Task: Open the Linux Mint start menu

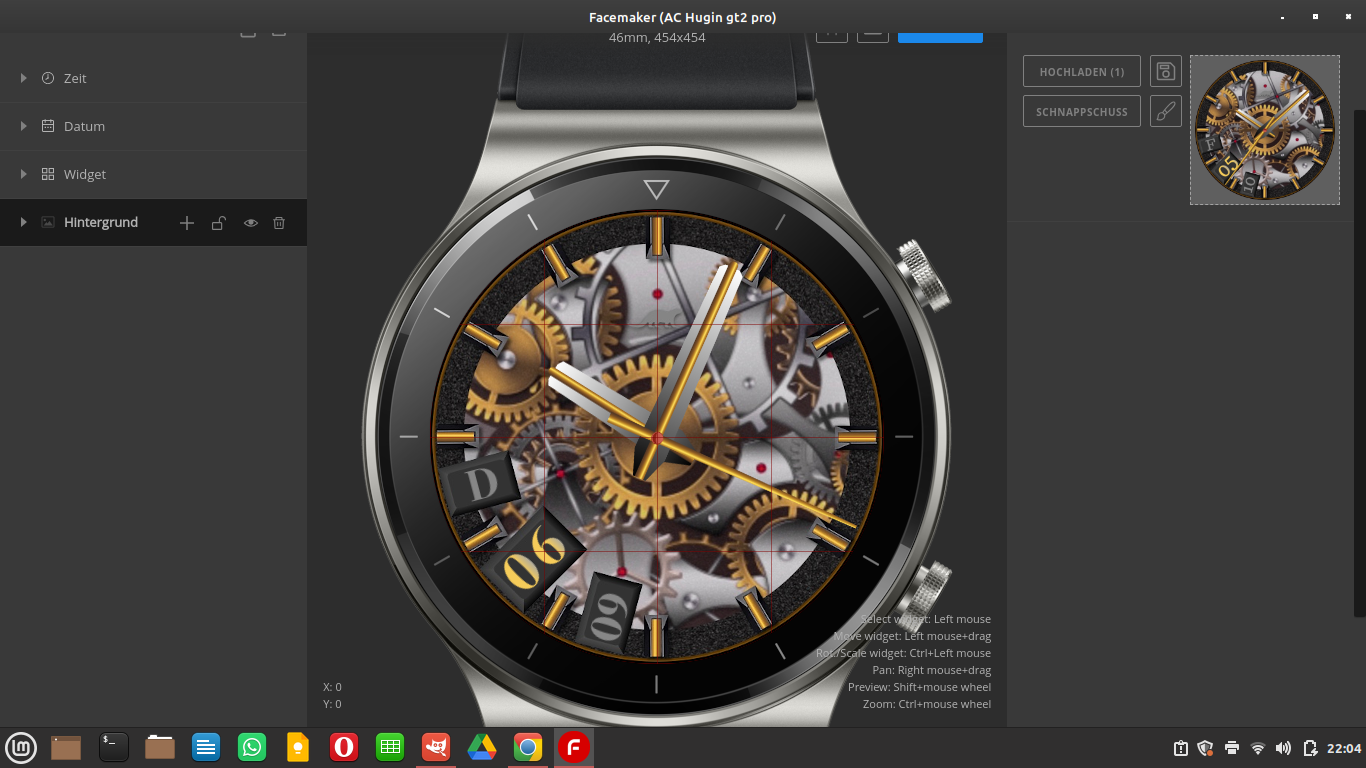Action: click(21, 747)
